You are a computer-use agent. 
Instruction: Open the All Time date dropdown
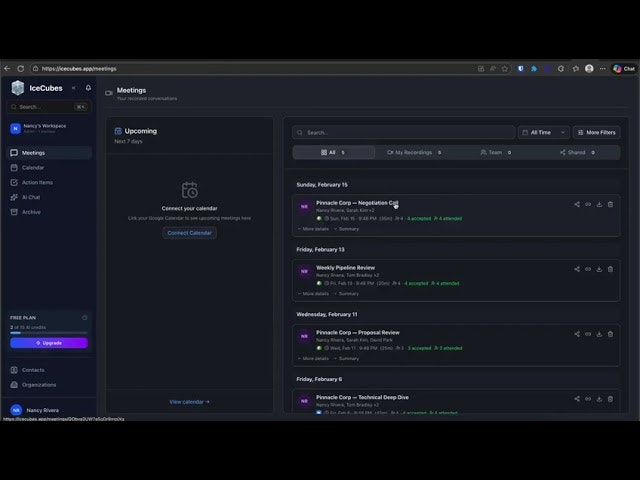pyautogui.click(x=544, y=132)
